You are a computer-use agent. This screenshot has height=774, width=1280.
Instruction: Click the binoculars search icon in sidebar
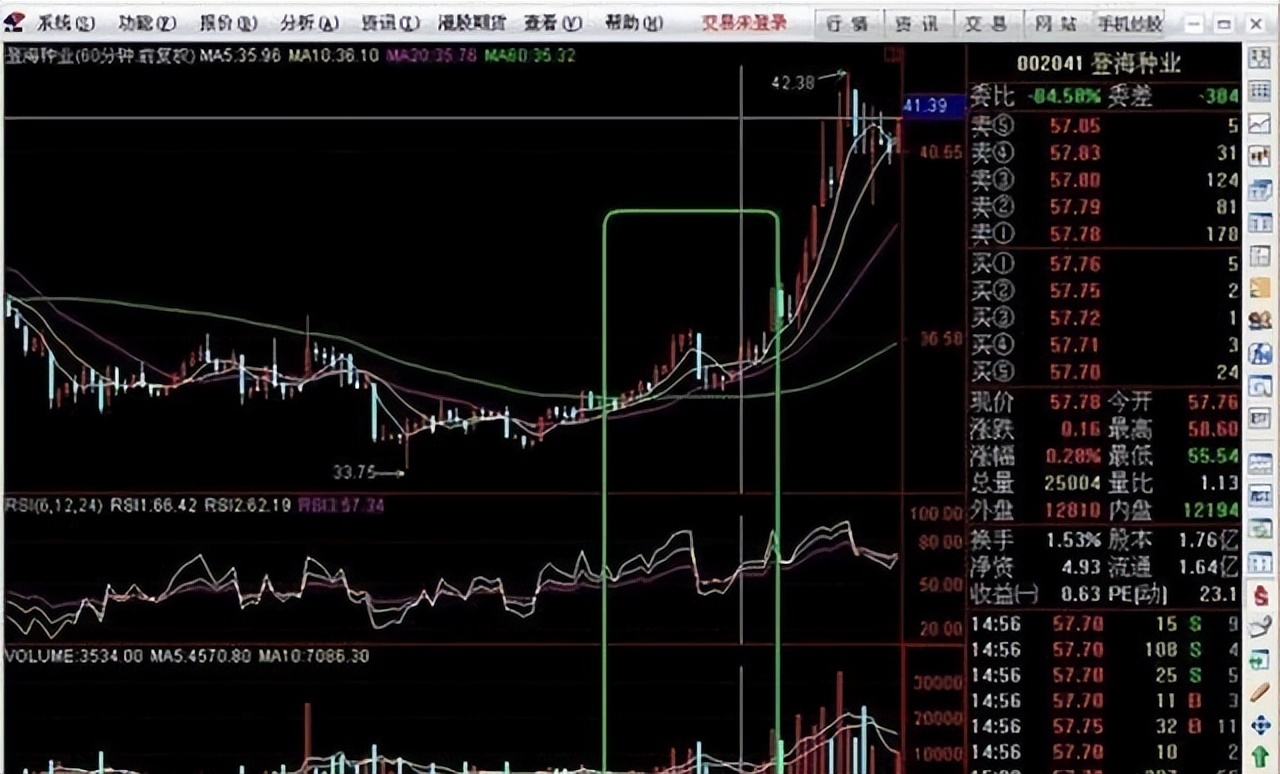click(1259, 321)
